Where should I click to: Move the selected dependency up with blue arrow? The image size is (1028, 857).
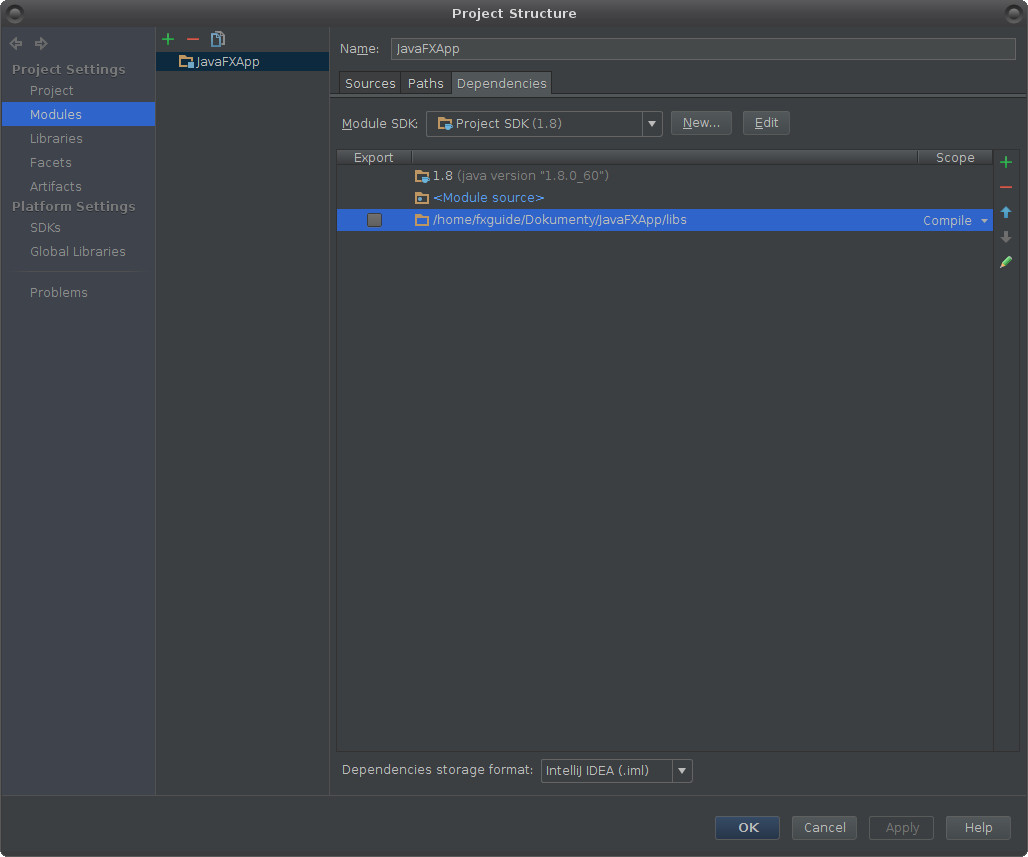point(1006,212)
